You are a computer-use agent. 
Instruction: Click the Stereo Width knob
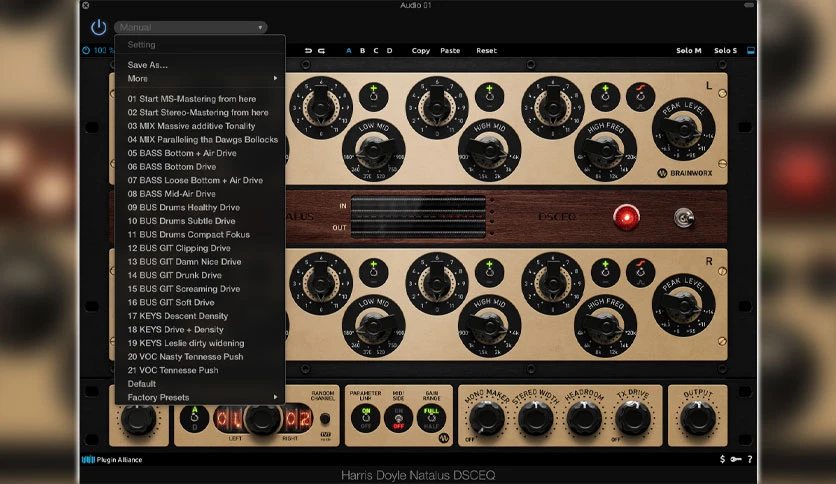(x=535, y=418)
